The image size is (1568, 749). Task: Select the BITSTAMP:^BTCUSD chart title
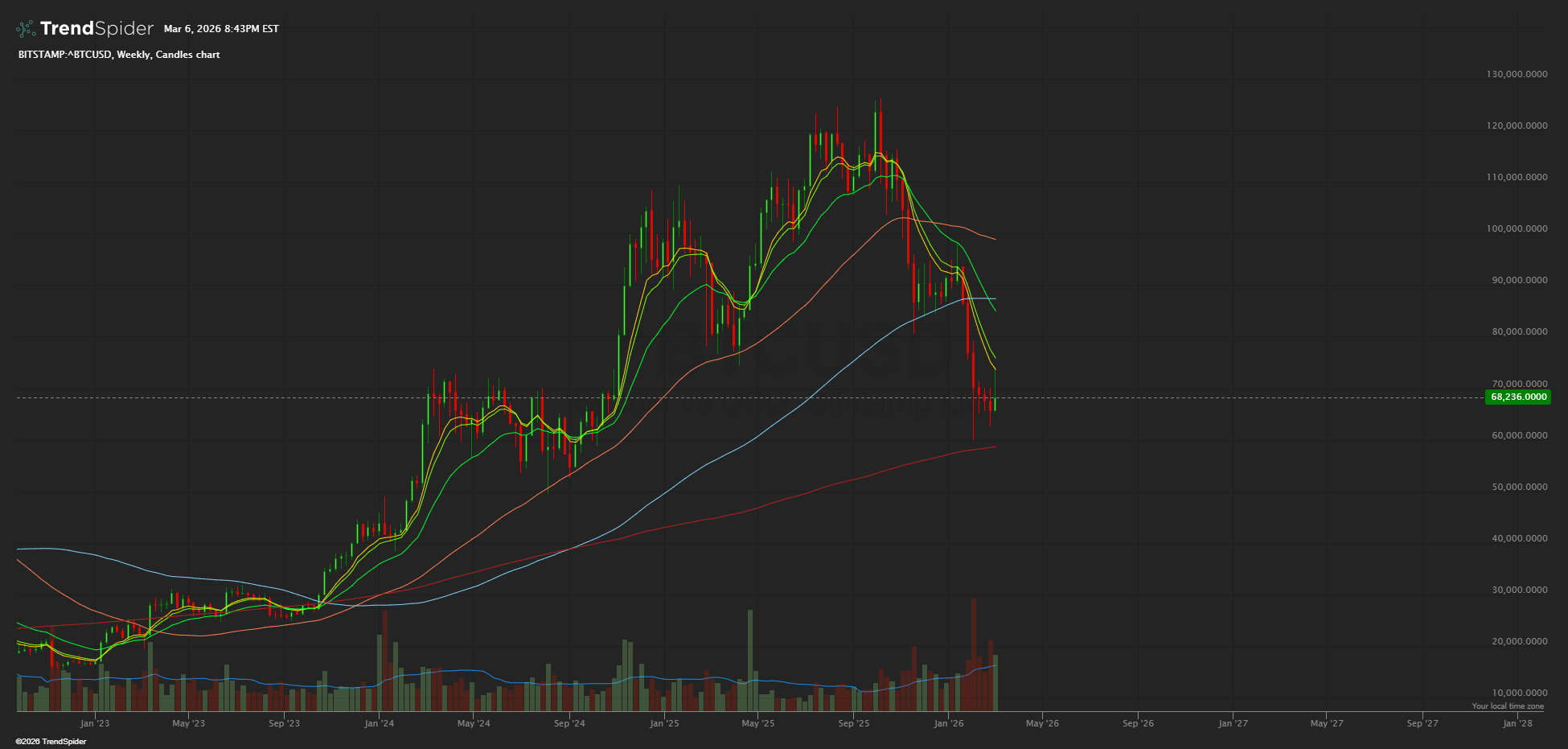click(119, 55)
